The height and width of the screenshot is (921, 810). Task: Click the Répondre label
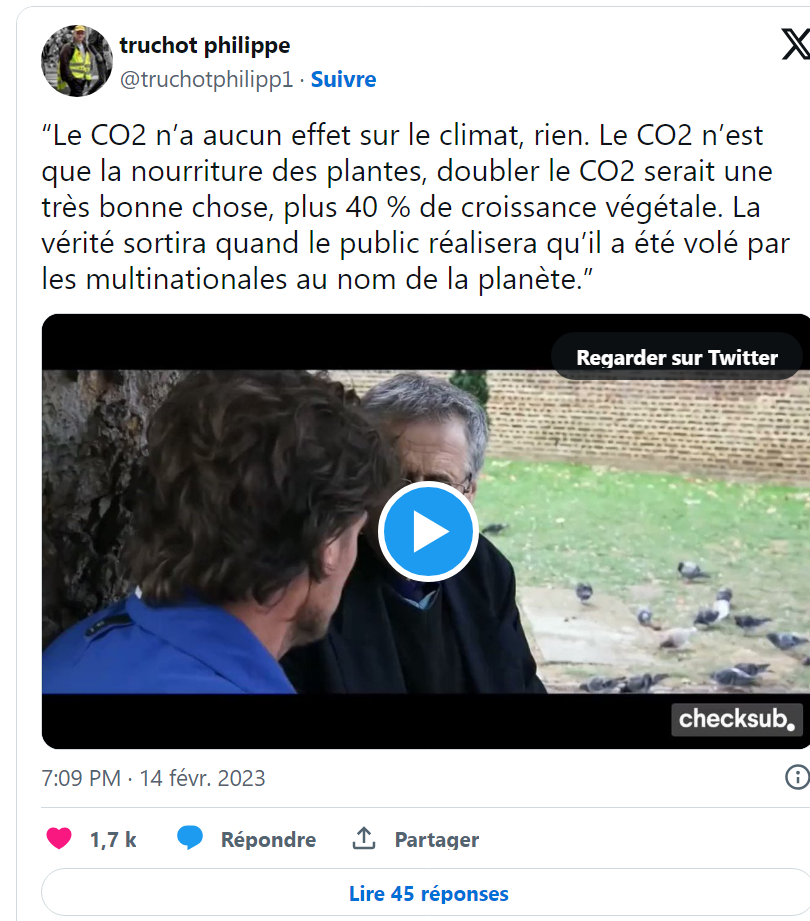coord(268,839)
